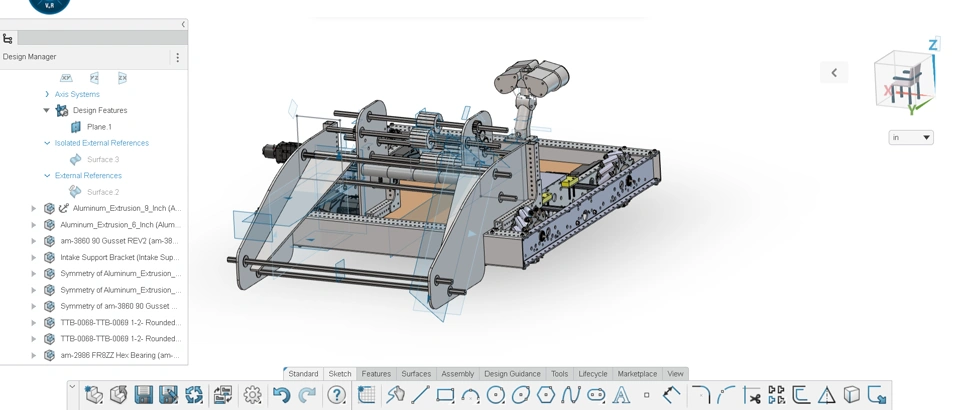Select the Ellipse tool
Viewport: 960px width, 410px height.
point(520,395)
